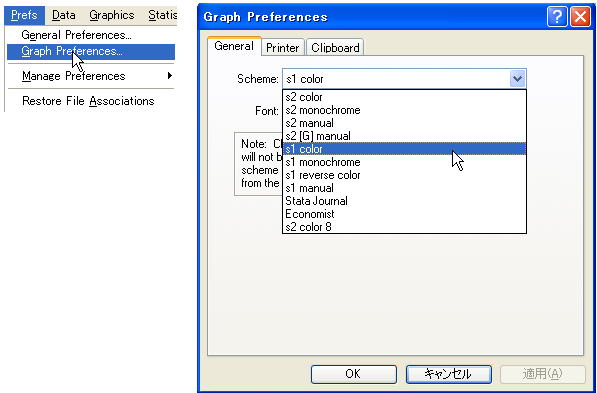The image size is (597, 393).
Task: Click the Scheme dropdown arrow
Action: click(x=517, y=79)
